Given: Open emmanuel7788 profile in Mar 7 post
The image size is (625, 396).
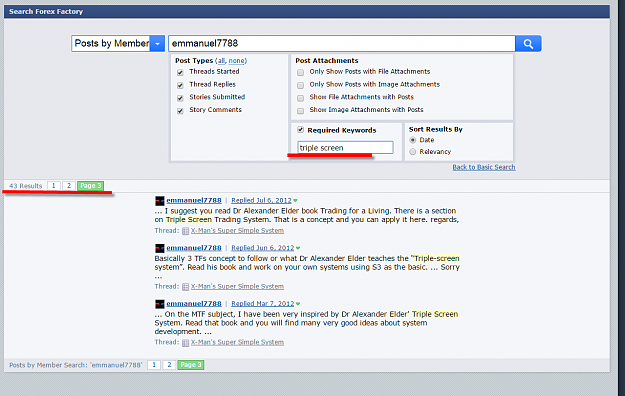Looking at the screenshot, I should [194, 303].
